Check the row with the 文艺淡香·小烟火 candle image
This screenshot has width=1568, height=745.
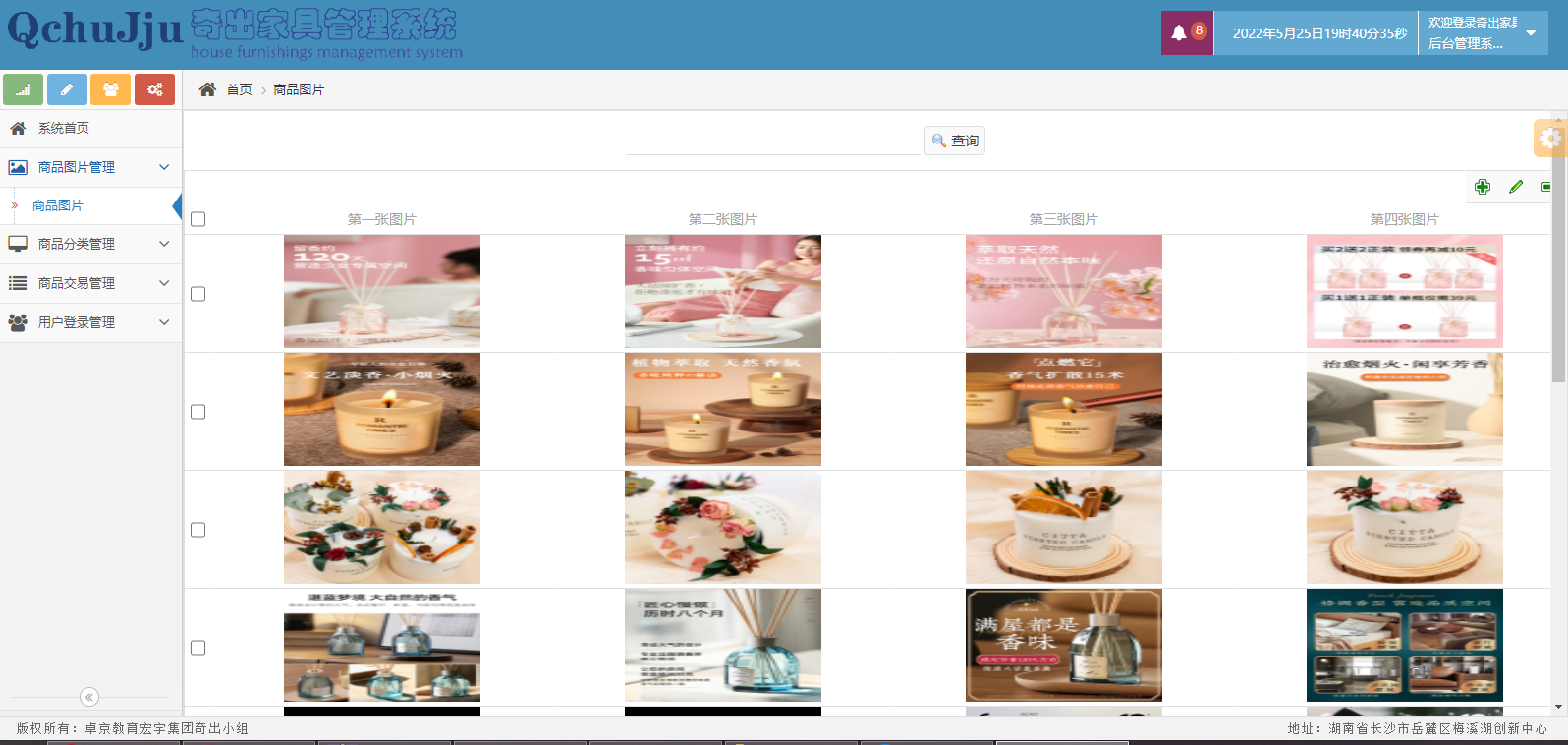(x=197, y=412)
